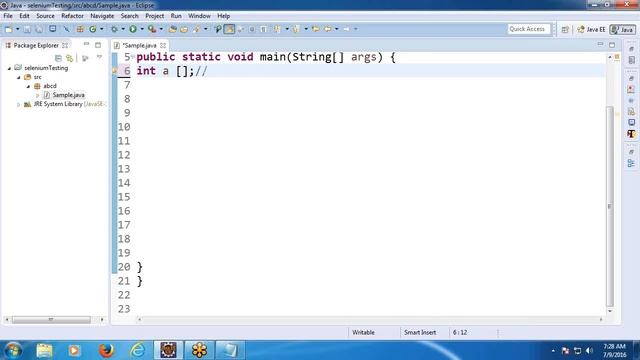Open the Navigate menu
The height and width of the screenshot is (360, 640).
pyautogui.click(x=102, y=16)
